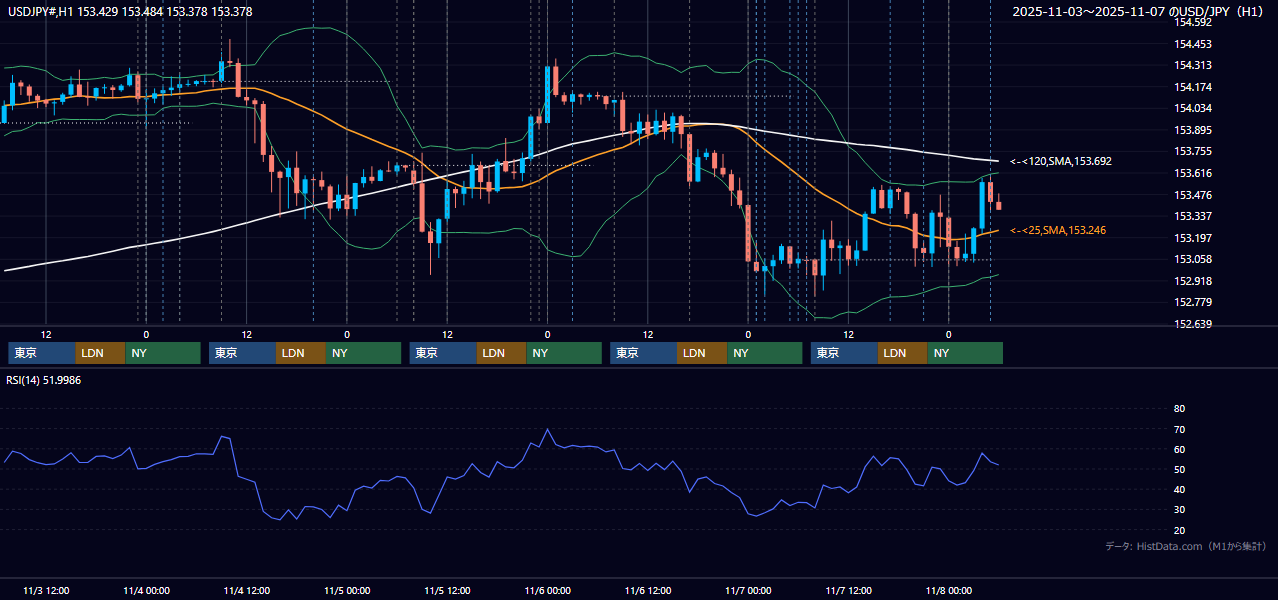This screenshot has width=1278, height=600.
Task: Click the RSI scale value 40
Action: tap(1179, 489)
